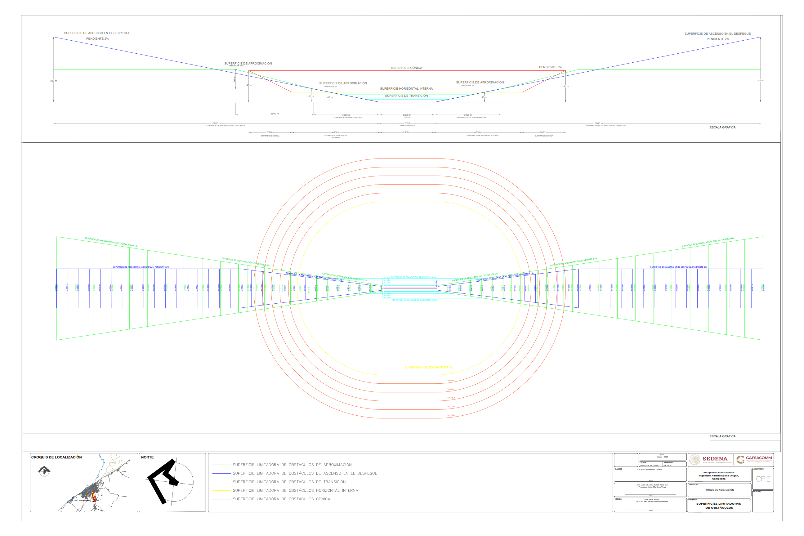Screen dimensions: 804x536
Task: Select the CROQUIS DE LOCALIZACIÓN heading
Action: pyautogui.click(x=59, y=457)
